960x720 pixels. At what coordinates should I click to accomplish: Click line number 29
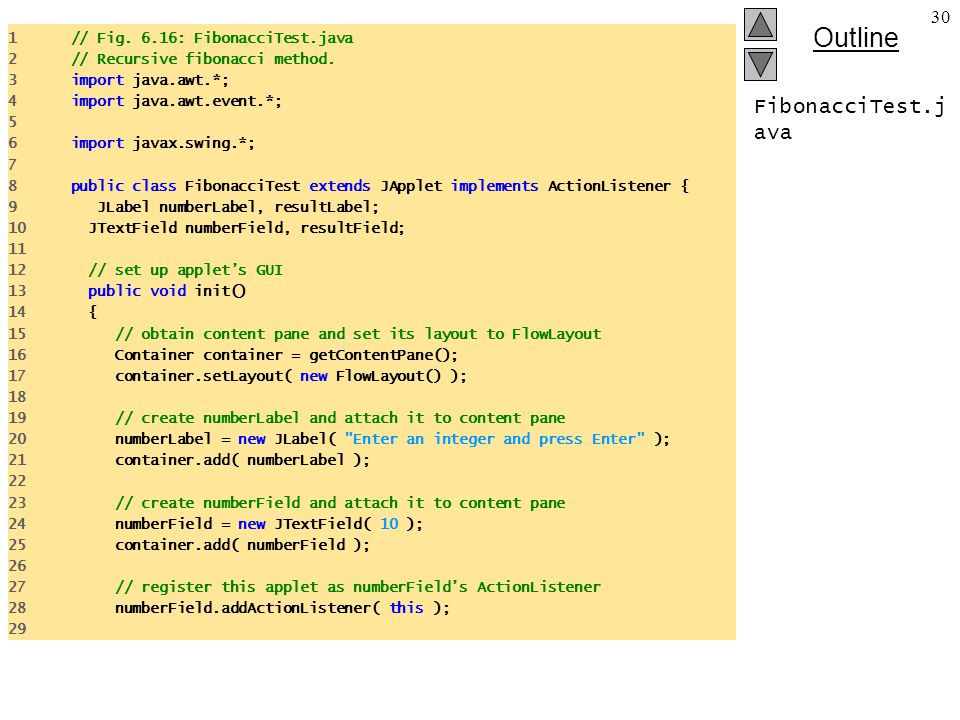point(17,629)
